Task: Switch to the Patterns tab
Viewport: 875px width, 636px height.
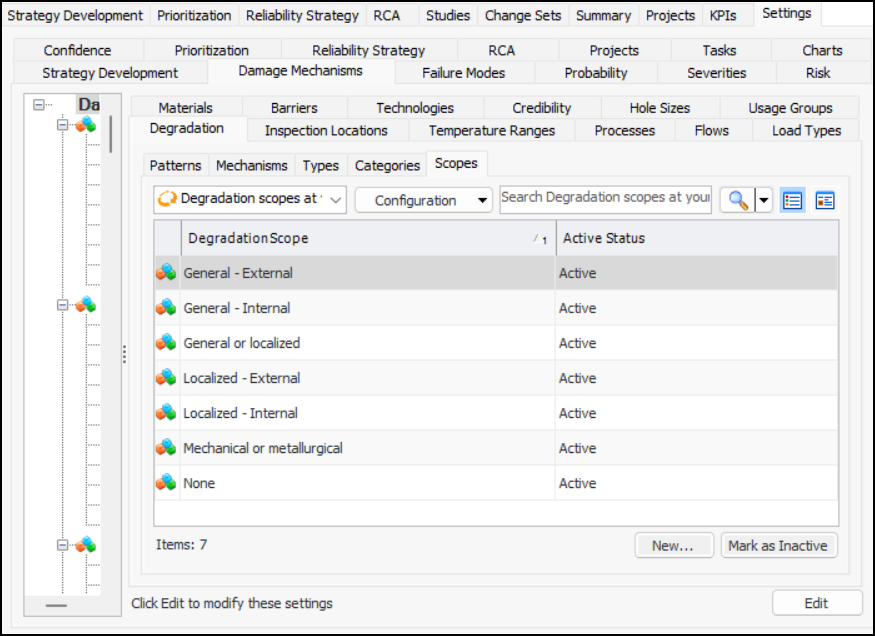Action: [175, 165]
